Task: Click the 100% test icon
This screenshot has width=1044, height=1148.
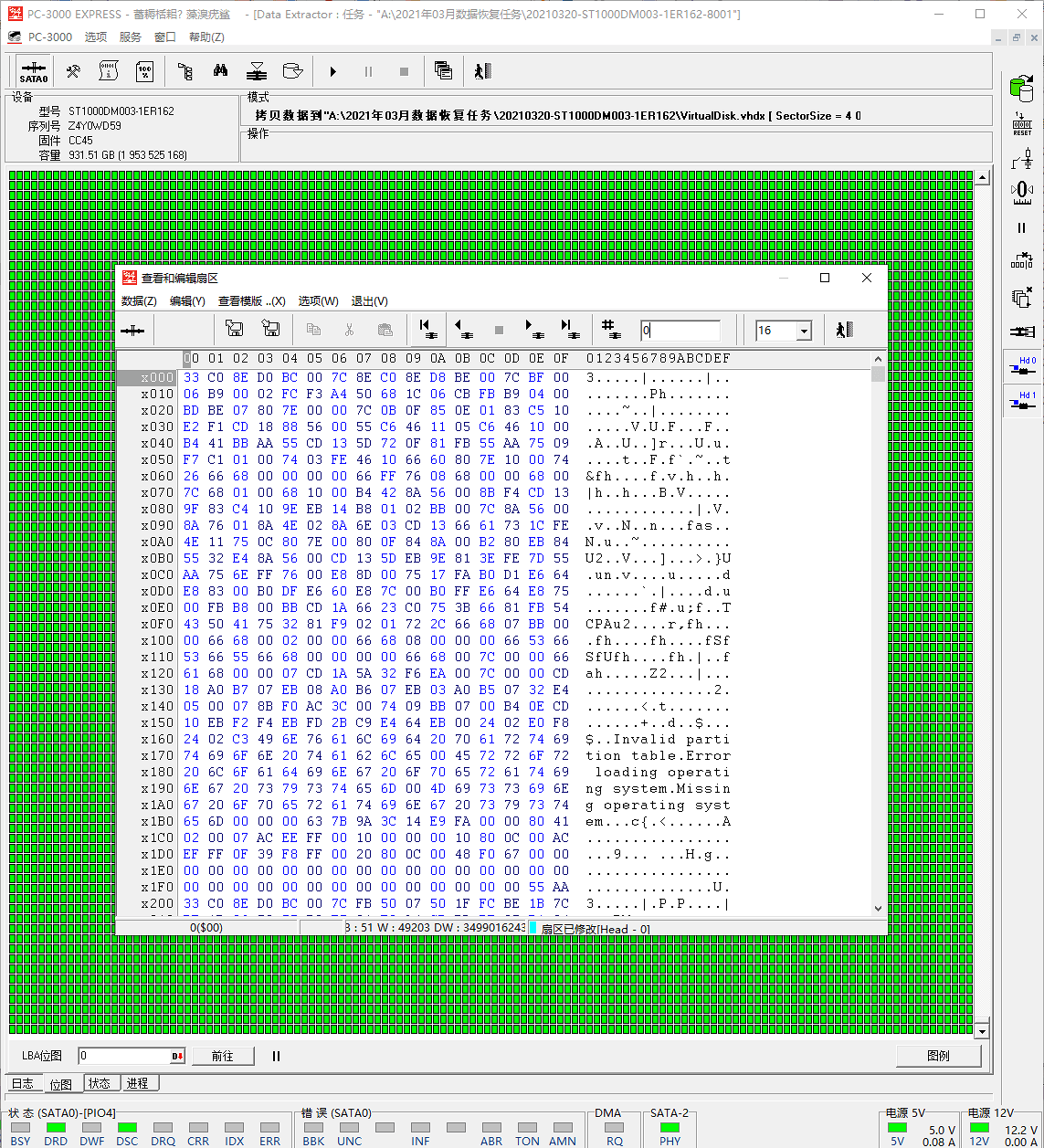Action: point(144,71)
